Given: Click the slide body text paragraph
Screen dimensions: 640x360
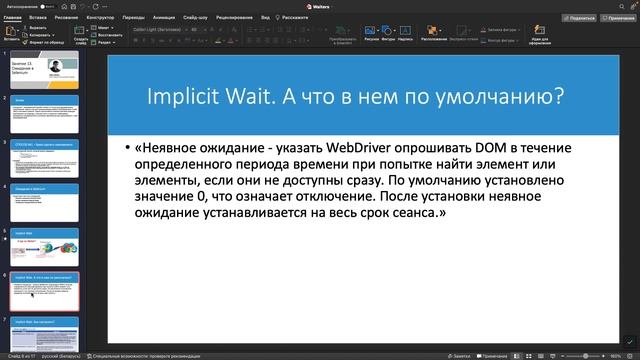Looking at the screenshot, I should pos(353,180).
